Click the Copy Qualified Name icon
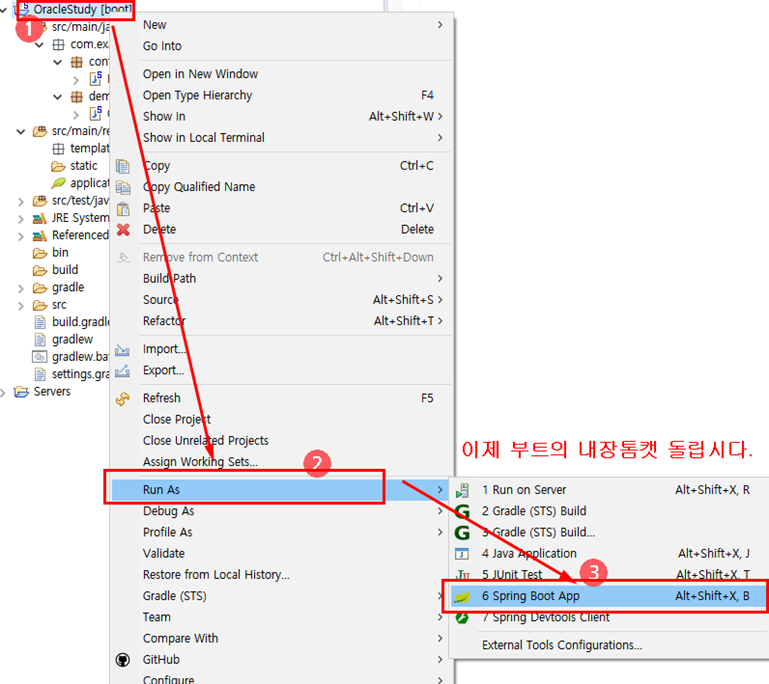 point(123,187)
